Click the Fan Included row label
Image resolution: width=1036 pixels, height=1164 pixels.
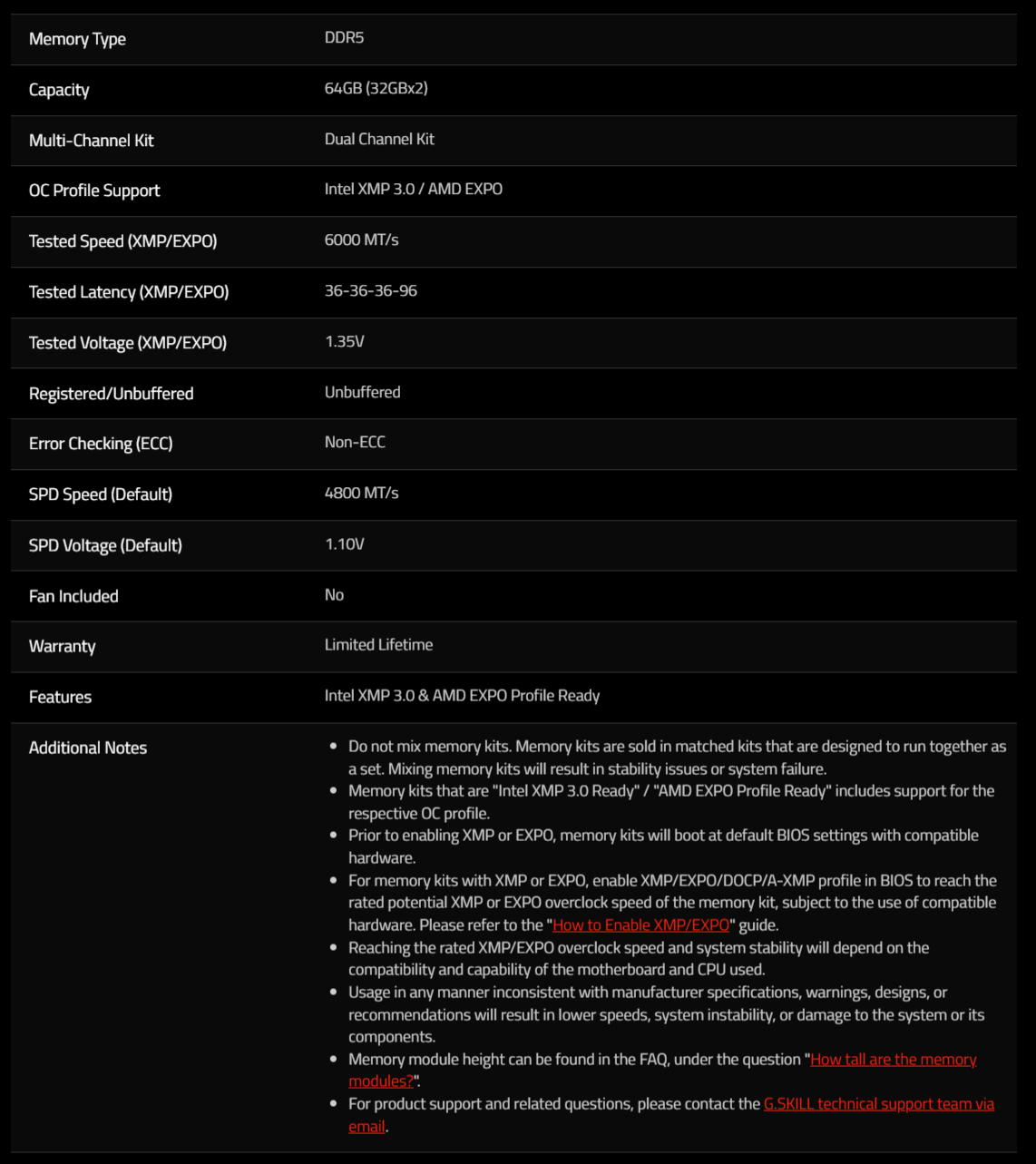[x=73, y=596]
